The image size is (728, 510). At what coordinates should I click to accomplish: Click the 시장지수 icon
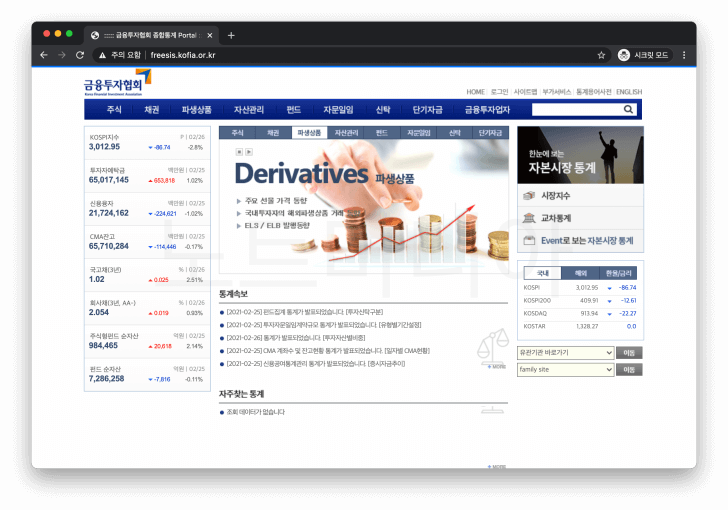pyautogui.click(x=529, y=196)
